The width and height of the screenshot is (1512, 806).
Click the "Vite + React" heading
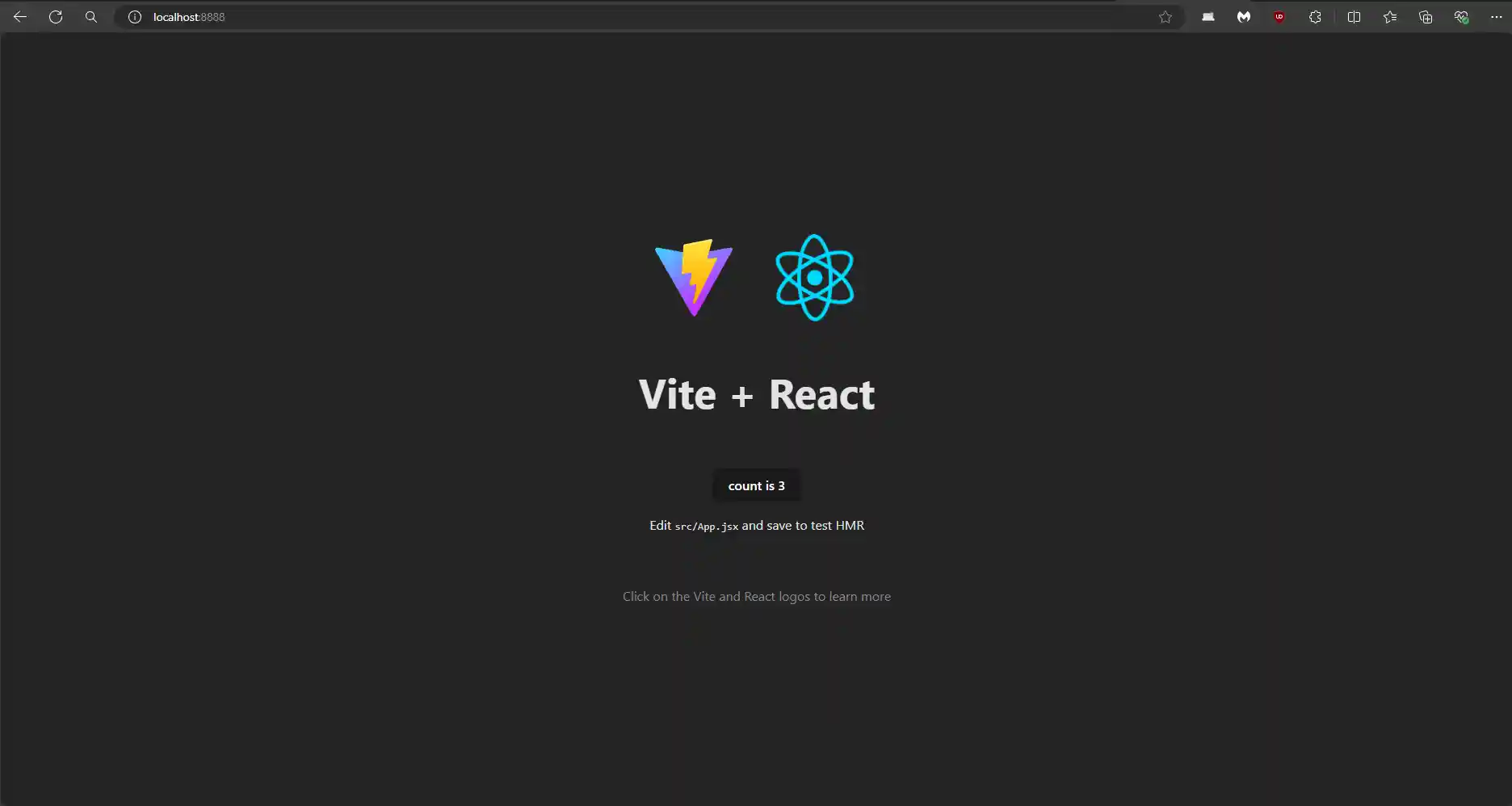tap(757, 395)
